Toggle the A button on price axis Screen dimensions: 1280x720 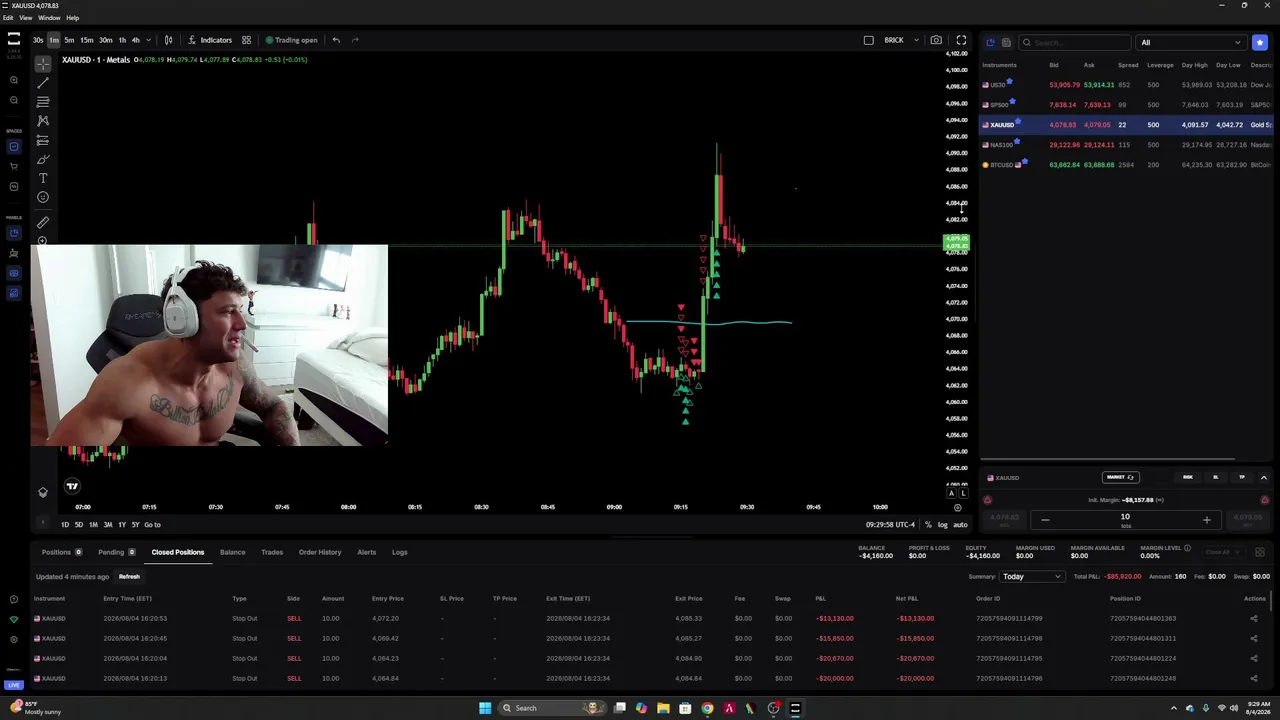pyautogui.click(x=952, y=493)
